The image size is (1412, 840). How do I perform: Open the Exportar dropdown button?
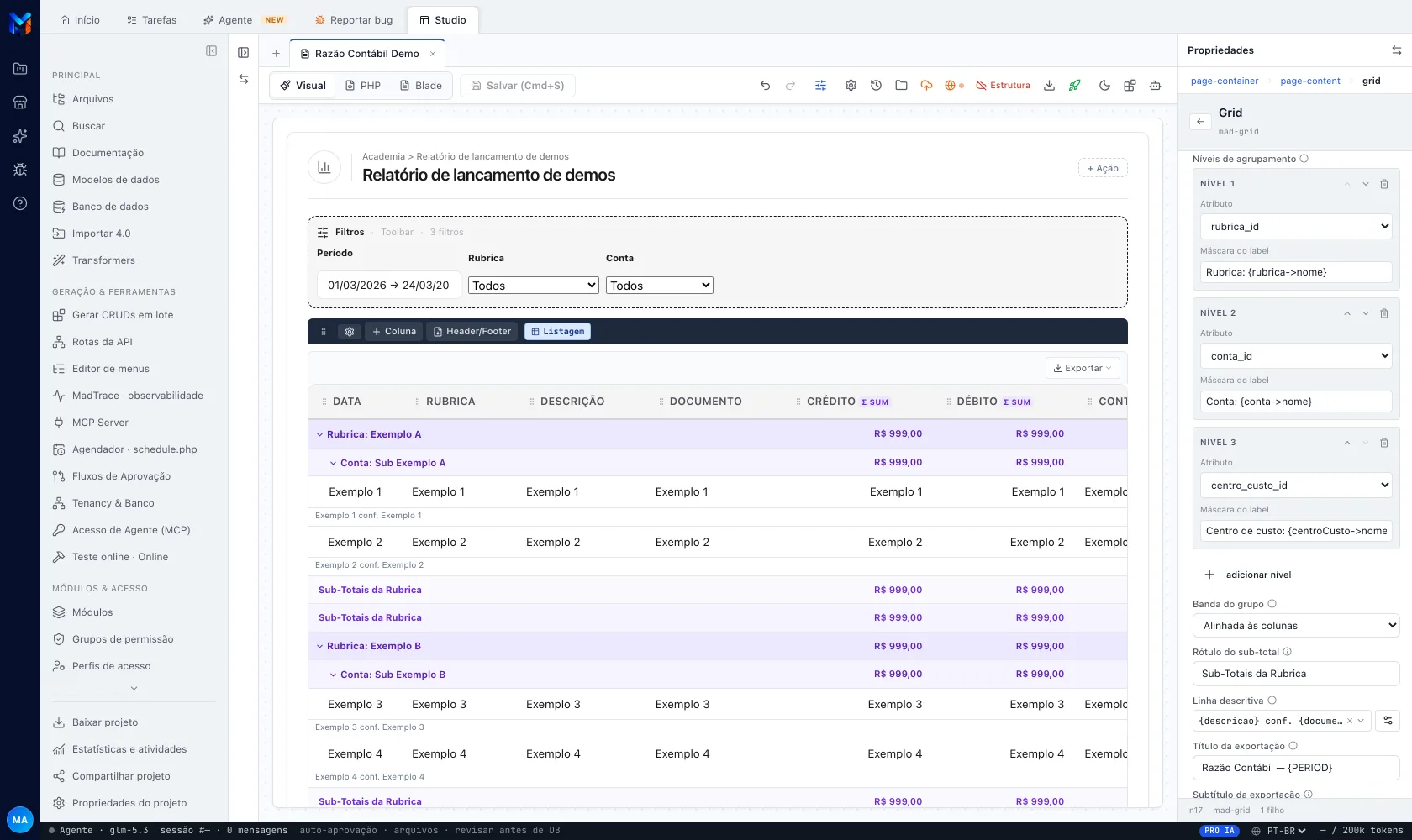point(1083,368)
